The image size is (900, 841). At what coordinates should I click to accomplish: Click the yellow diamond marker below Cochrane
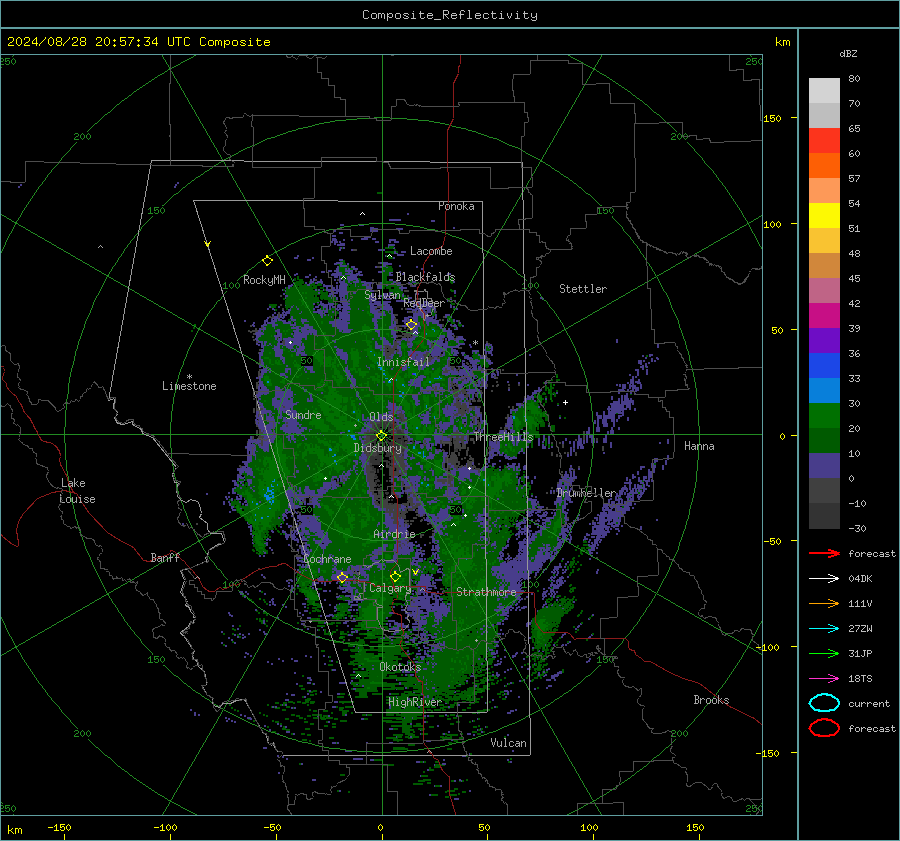342,577
